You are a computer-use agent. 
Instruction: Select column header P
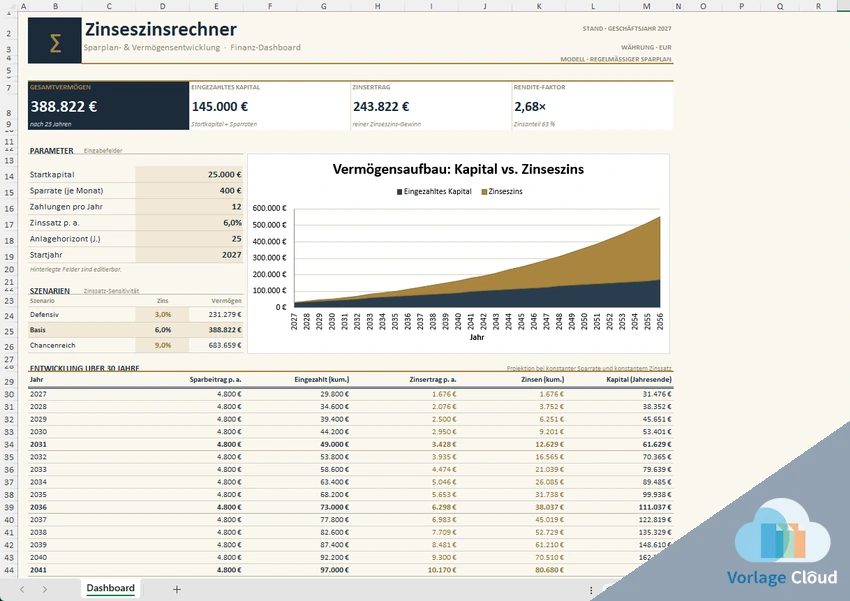[x=741, y=6]
